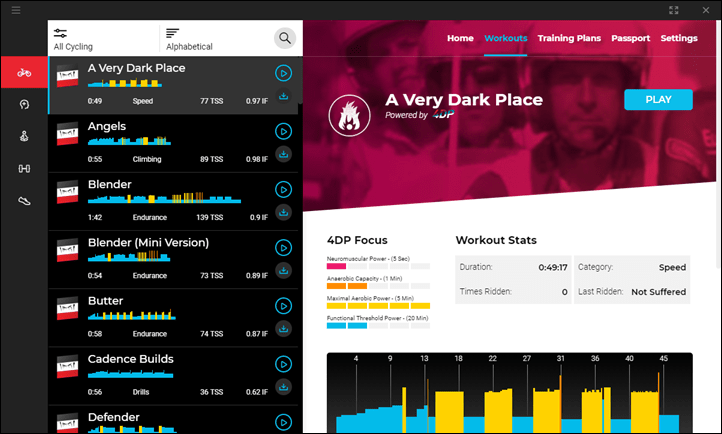Screen dimensions: 722x434
Task: Click the A Very Dark Place thumbnail
Action: [x=67, y=76]
